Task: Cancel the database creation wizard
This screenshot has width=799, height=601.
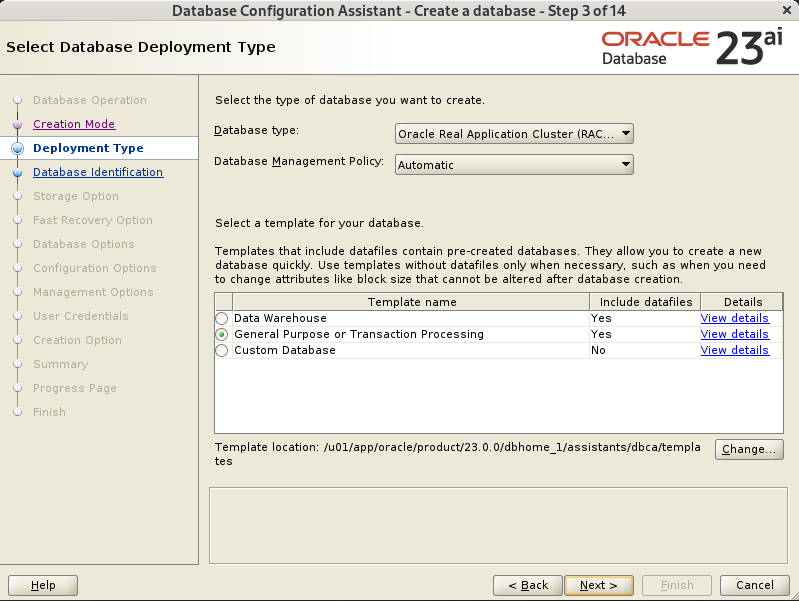Action: [x=755, y=585]
